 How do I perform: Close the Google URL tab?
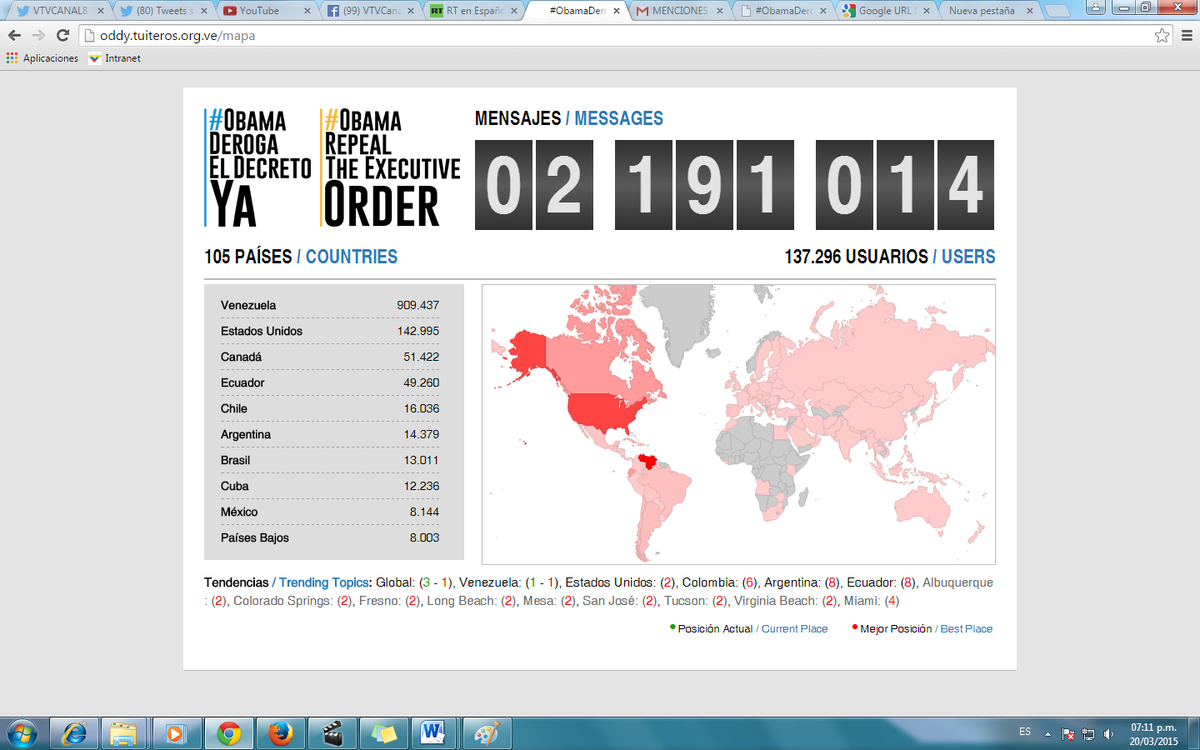pos(925,11)
